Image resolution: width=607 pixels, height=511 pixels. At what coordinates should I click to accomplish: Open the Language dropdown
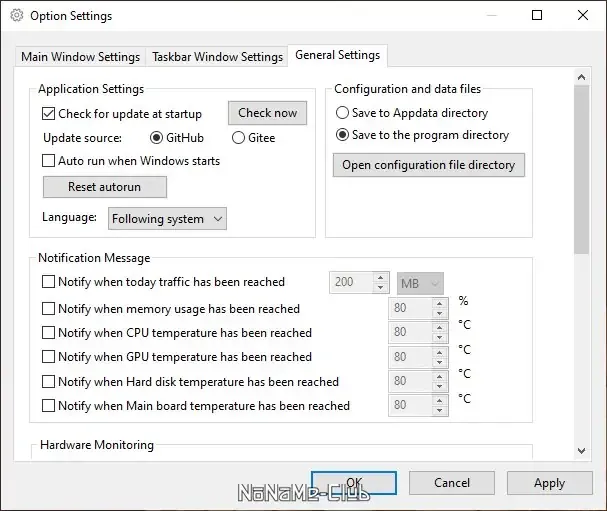coord(167,218)
